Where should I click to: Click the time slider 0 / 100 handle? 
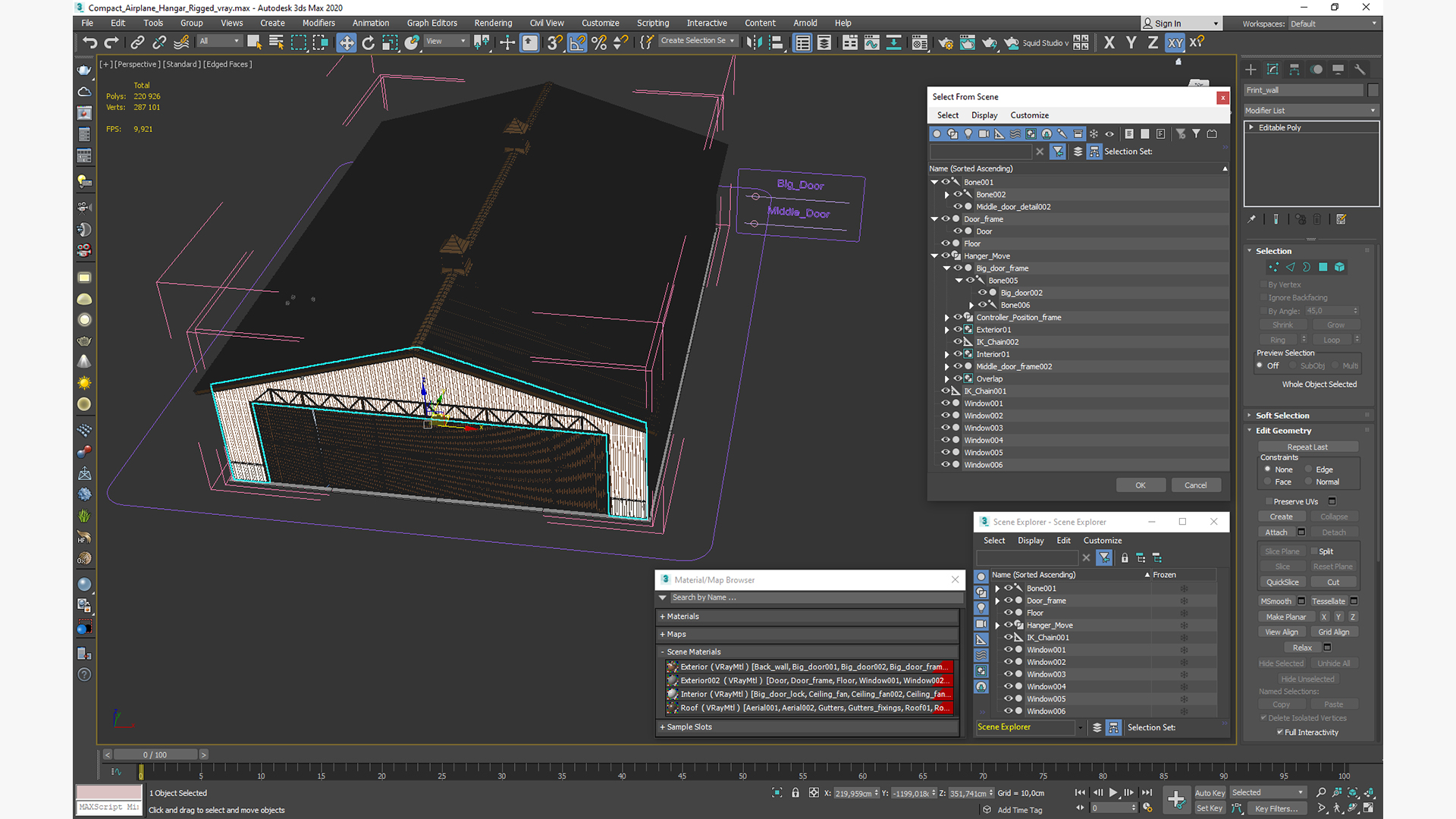pos(155,755)
